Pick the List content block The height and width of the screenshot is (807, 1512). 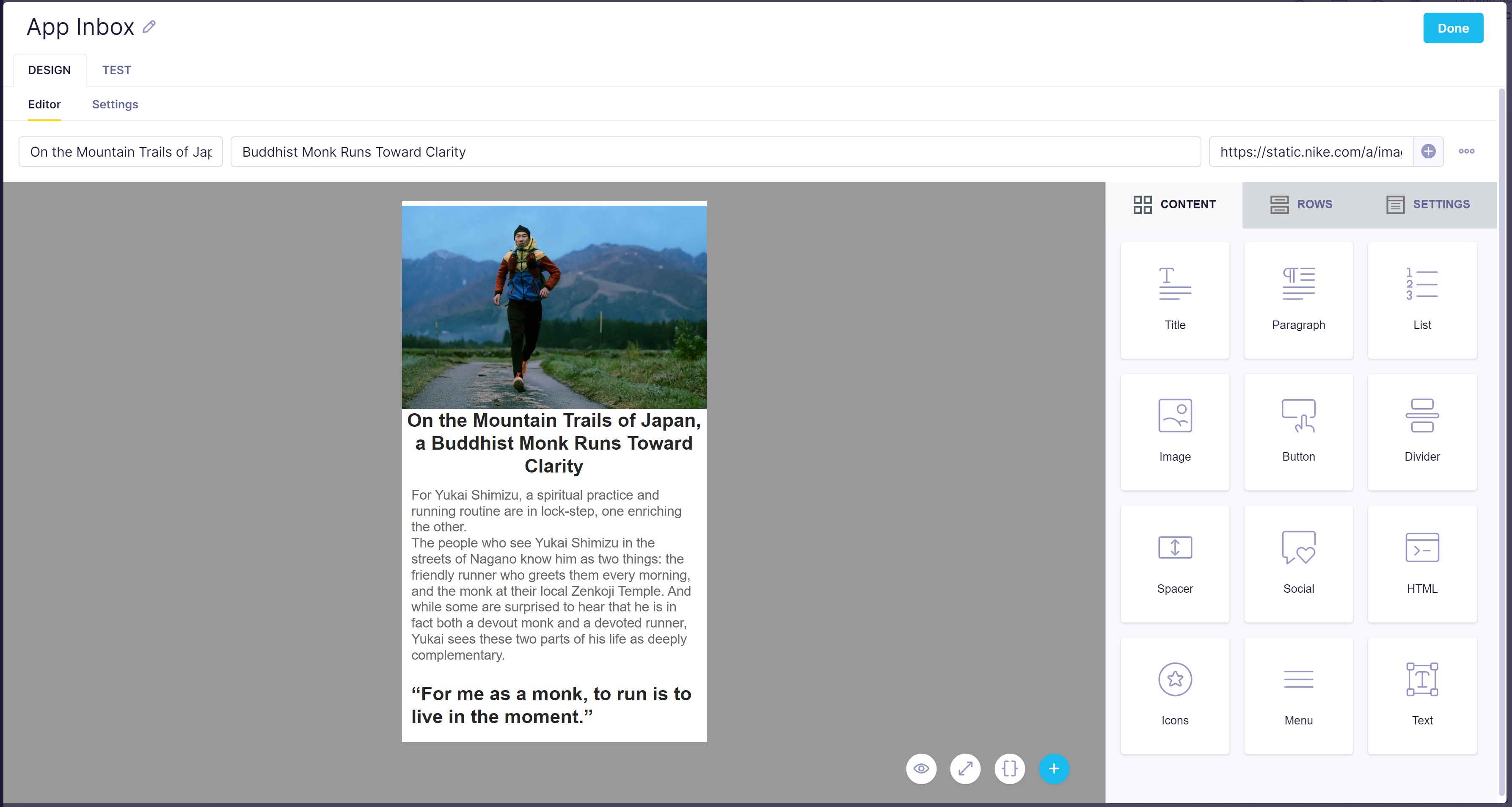pos(1421,300)
